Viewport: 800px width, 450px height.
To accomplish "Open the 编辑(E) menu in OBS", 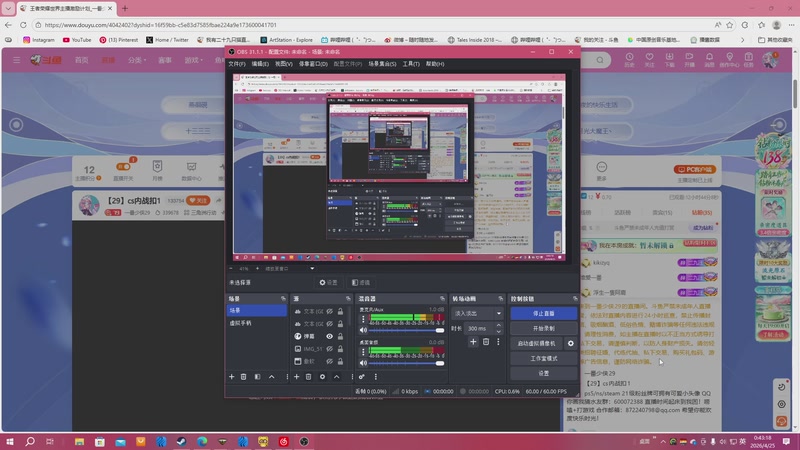I will tap(260, 64).
